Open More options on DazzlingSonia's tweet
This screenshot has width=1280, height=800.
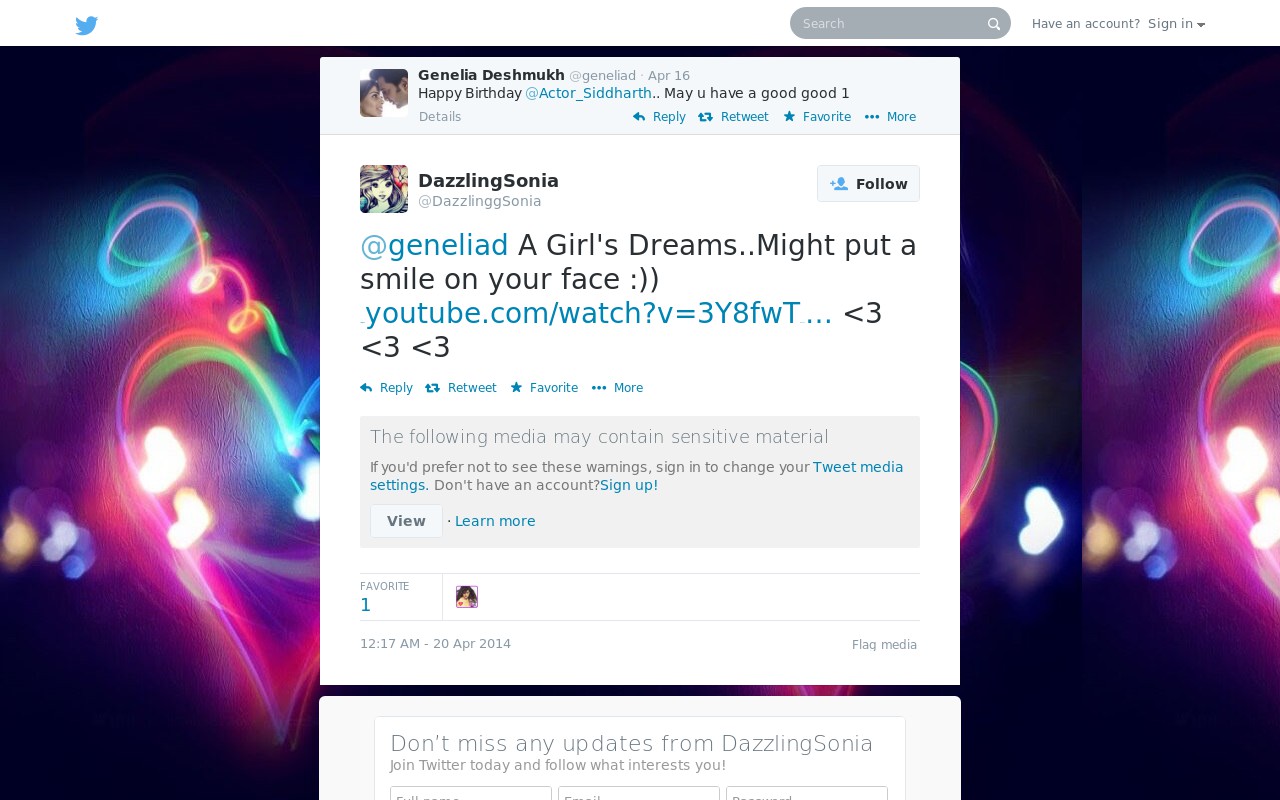[617, 388]
